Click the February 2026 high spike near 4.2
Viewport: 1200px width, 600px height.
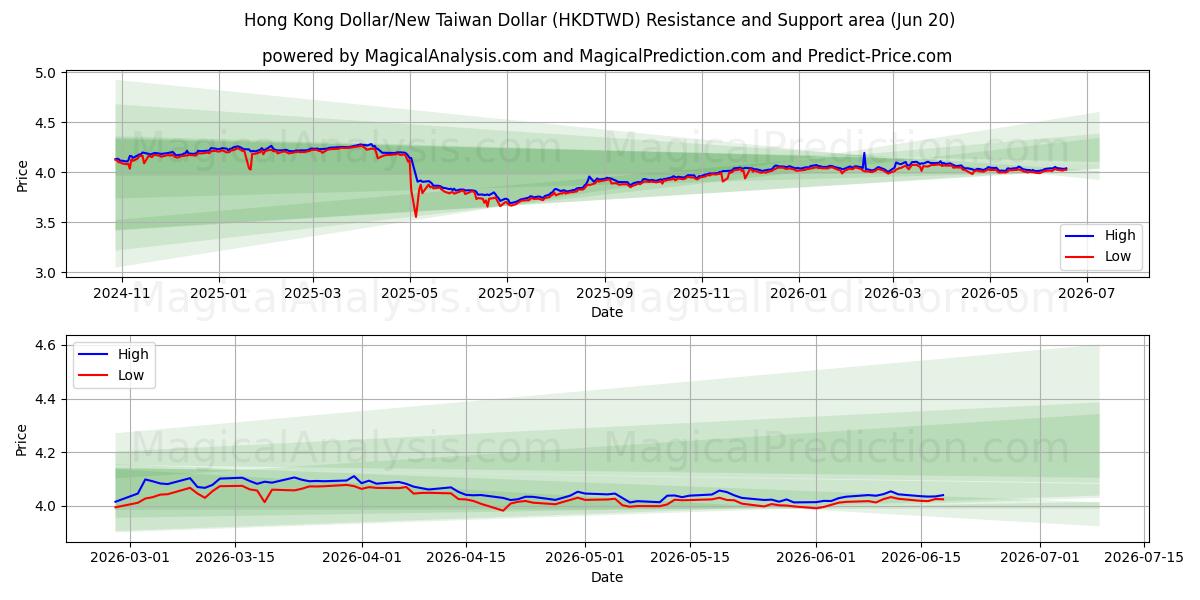click(864, 154)
